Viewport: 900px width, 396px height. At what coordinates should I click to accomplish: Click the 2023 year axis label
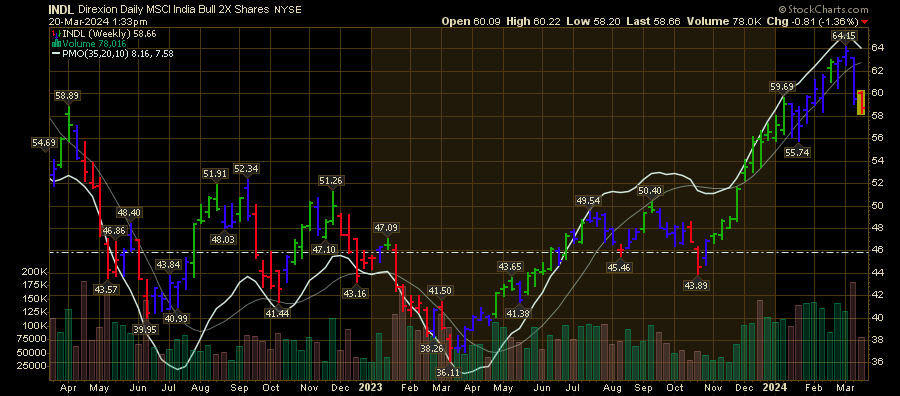pyautogui.click(x=367, y=387)
